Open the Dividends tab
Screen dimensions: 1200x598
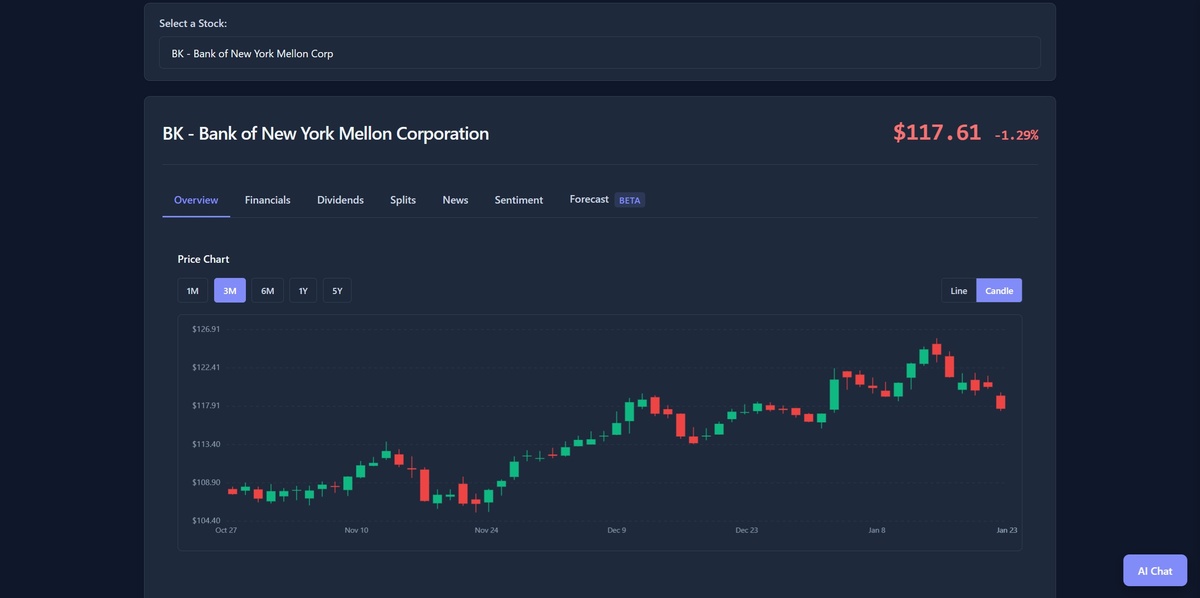pyautogui.click(x=340, y=200)
